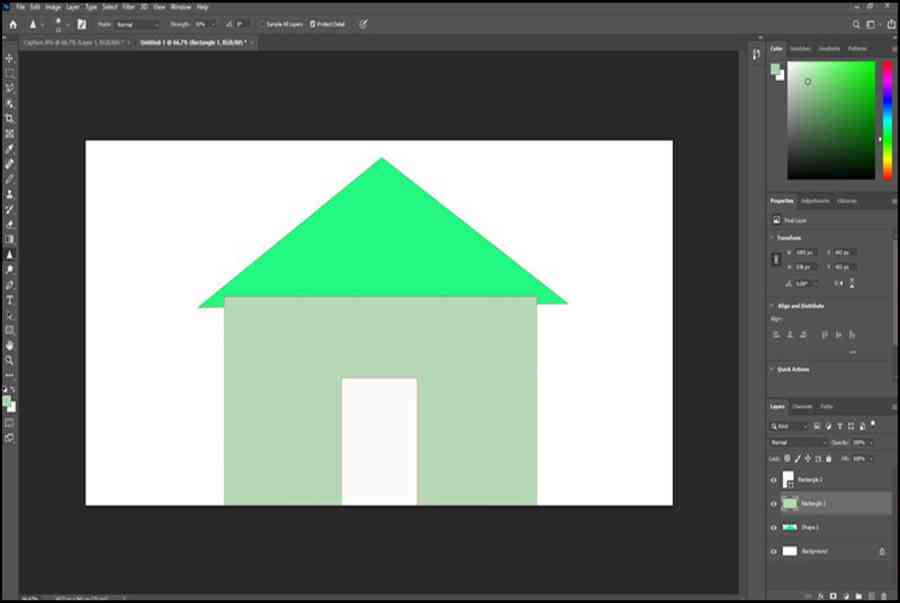900x603 pixels.
Task: Enable the Sample All Layers checkbox
Action: pyautogui.click(x=262, y=24)
